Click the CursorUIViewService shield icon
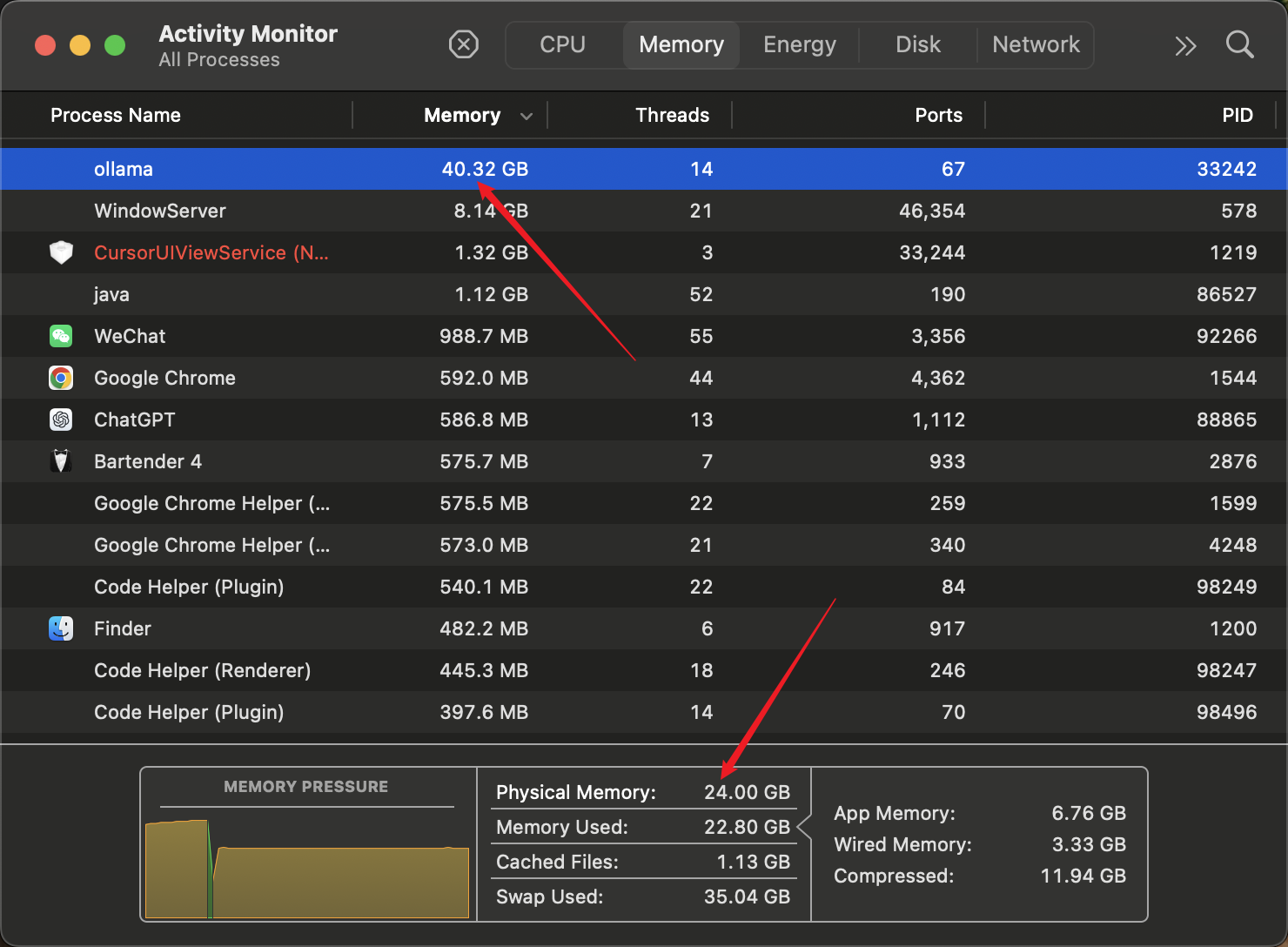Image resolution: width=1288 pixels, height=947 pixels. (61, 252)
